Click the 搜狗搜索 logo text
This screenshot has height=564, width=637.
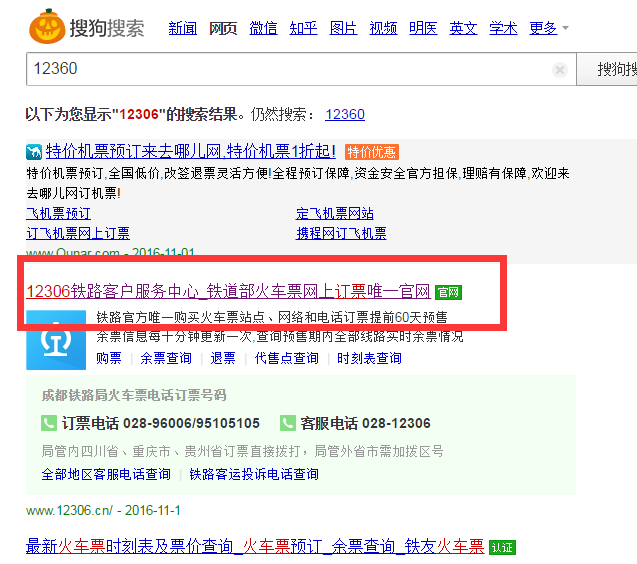[x=107, y=28]
